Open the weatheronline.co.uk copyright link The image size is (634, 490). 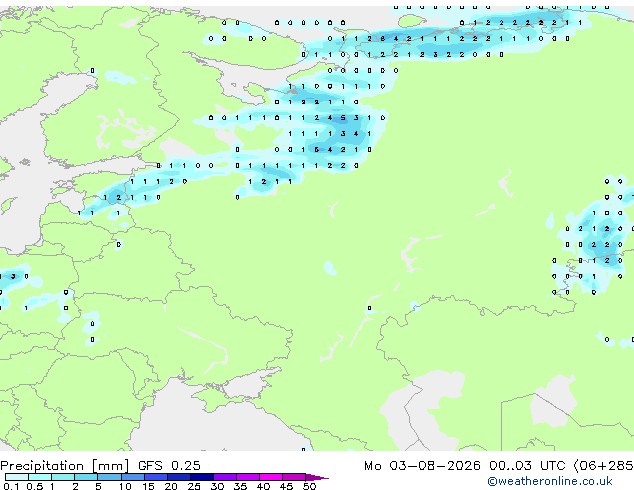tap(550, 481)
